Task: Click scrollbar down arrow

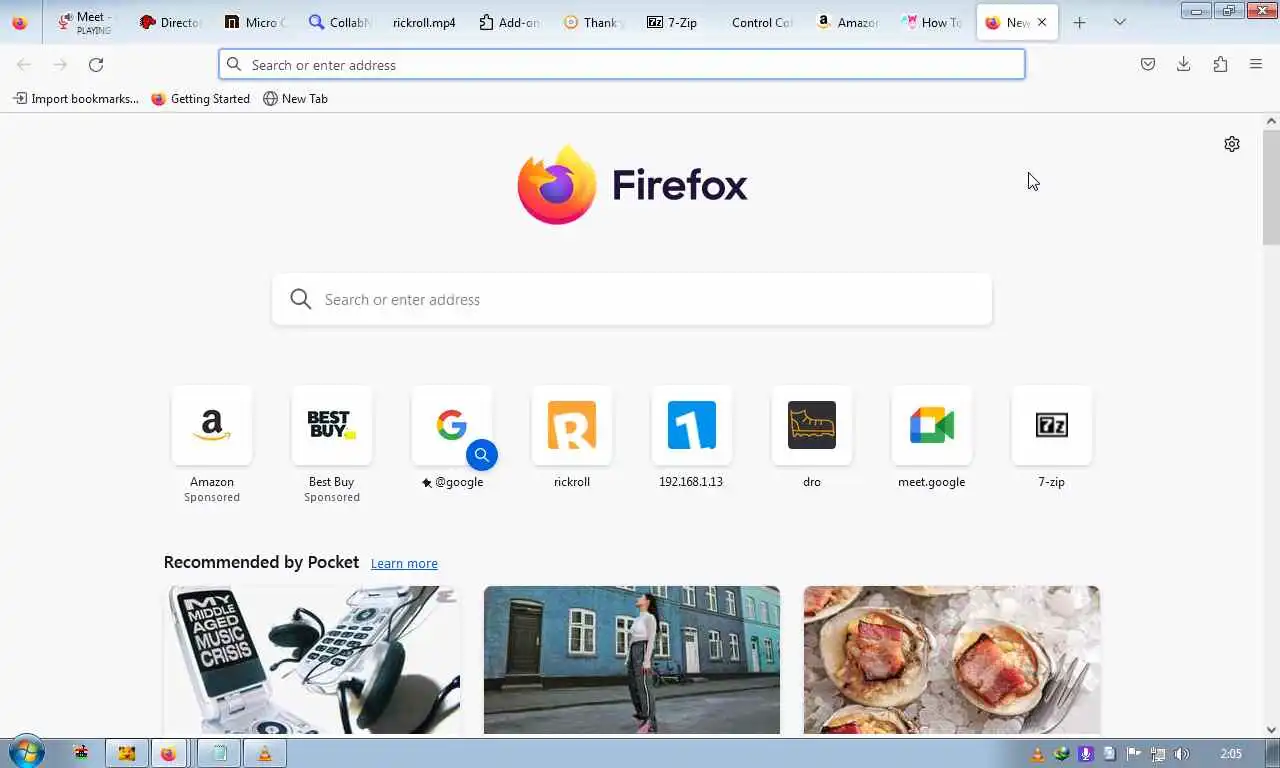Action: pyautogui.click(x=1271, y=730)
